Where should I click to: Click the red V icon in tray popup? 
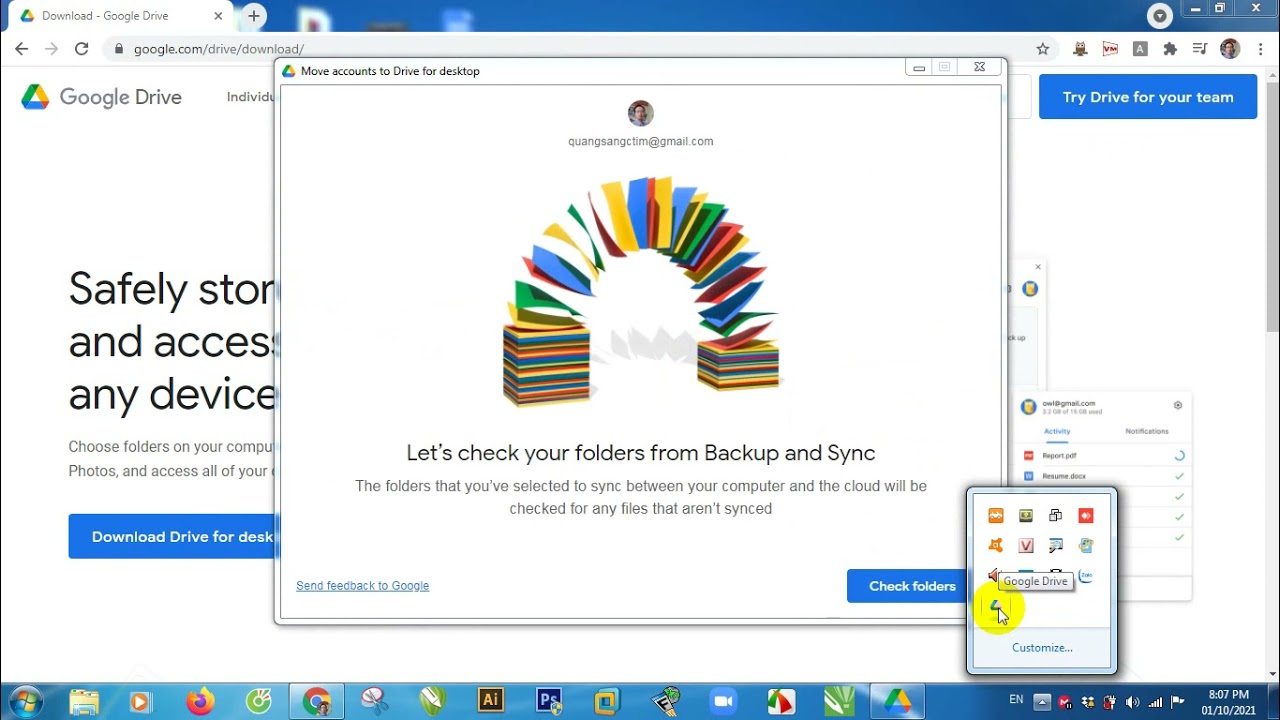click(x=1026, y=546)
